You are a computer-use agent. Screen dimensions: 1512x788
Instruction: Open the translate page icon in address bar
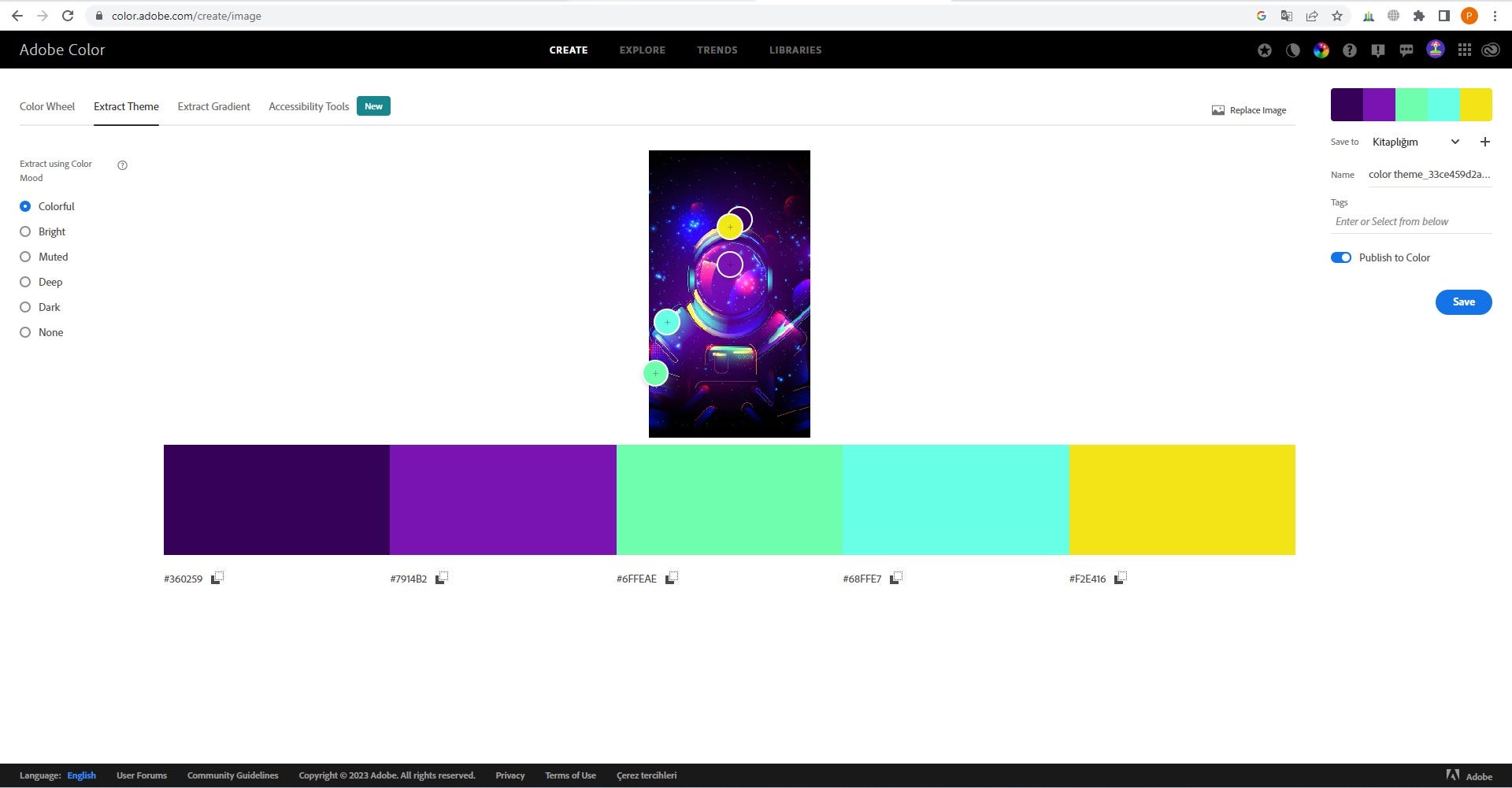[x=1287, y=16]
